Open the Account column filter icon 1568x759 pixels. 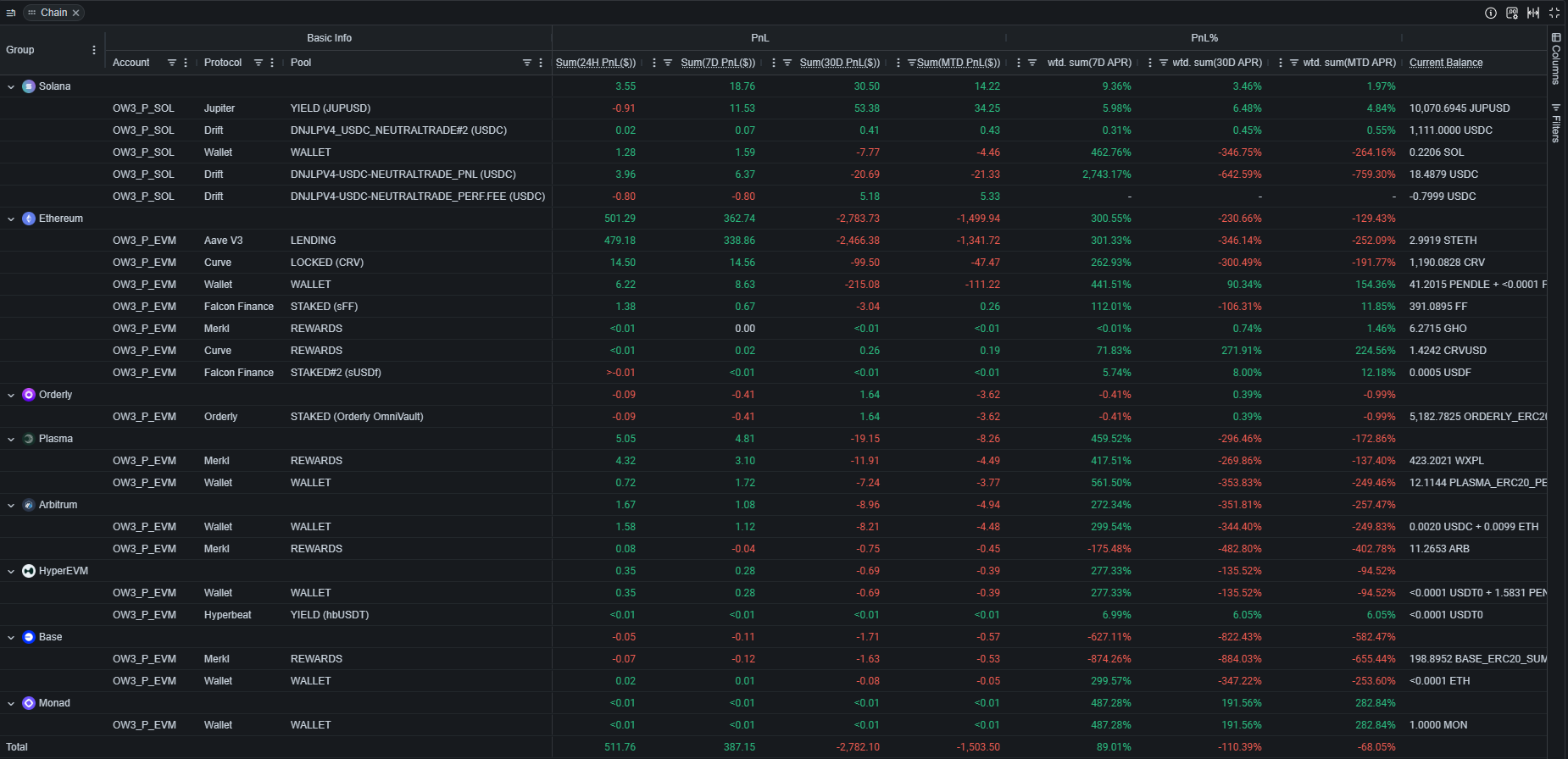172,63
